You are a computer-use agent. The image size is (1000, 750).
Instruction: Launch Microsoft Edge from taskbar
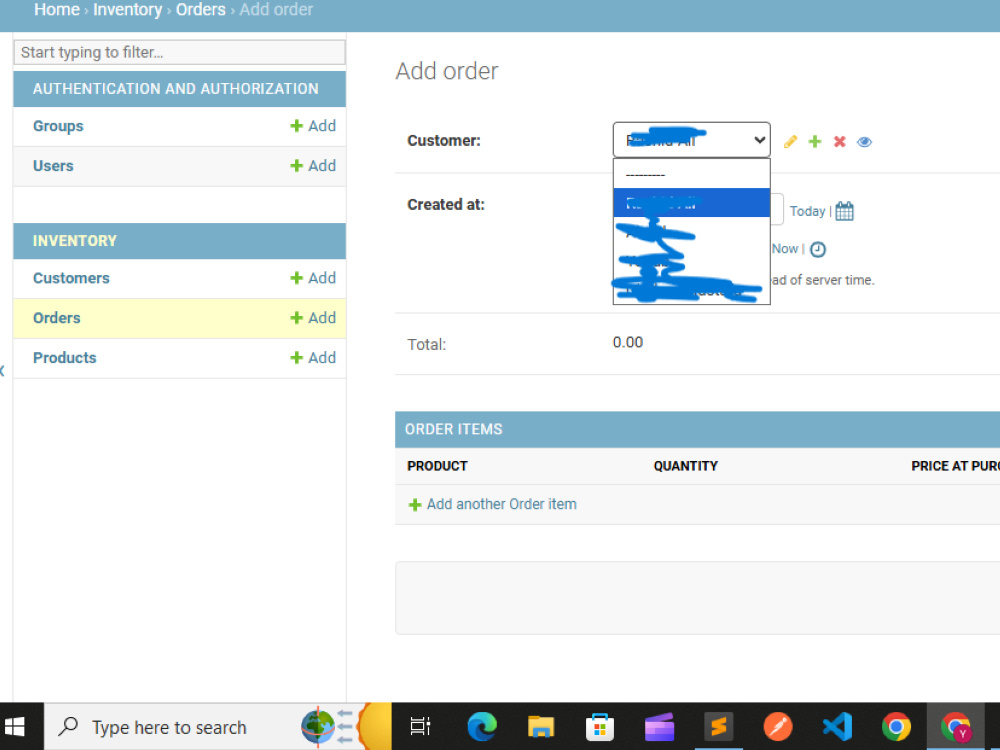[x=482, y=727]
